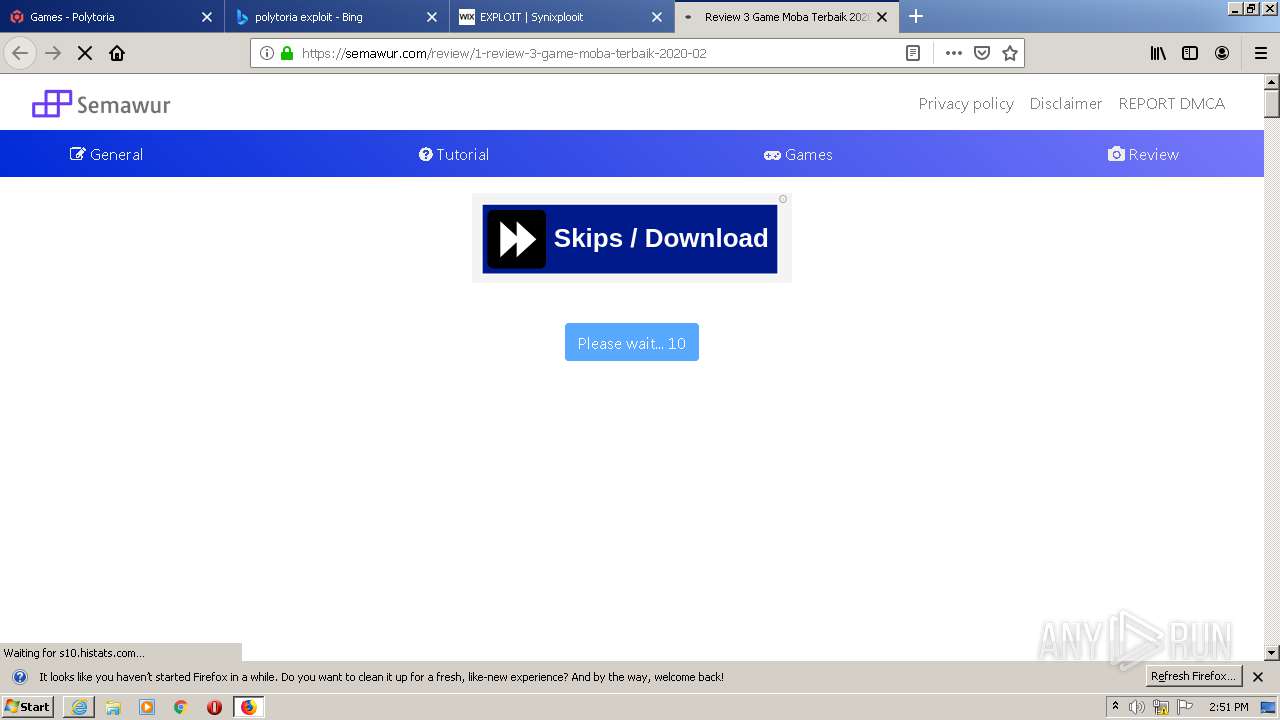Close the Review 3 Game Moba tab
Viewport: 1280px width, 720px height.
pos(882,17)
